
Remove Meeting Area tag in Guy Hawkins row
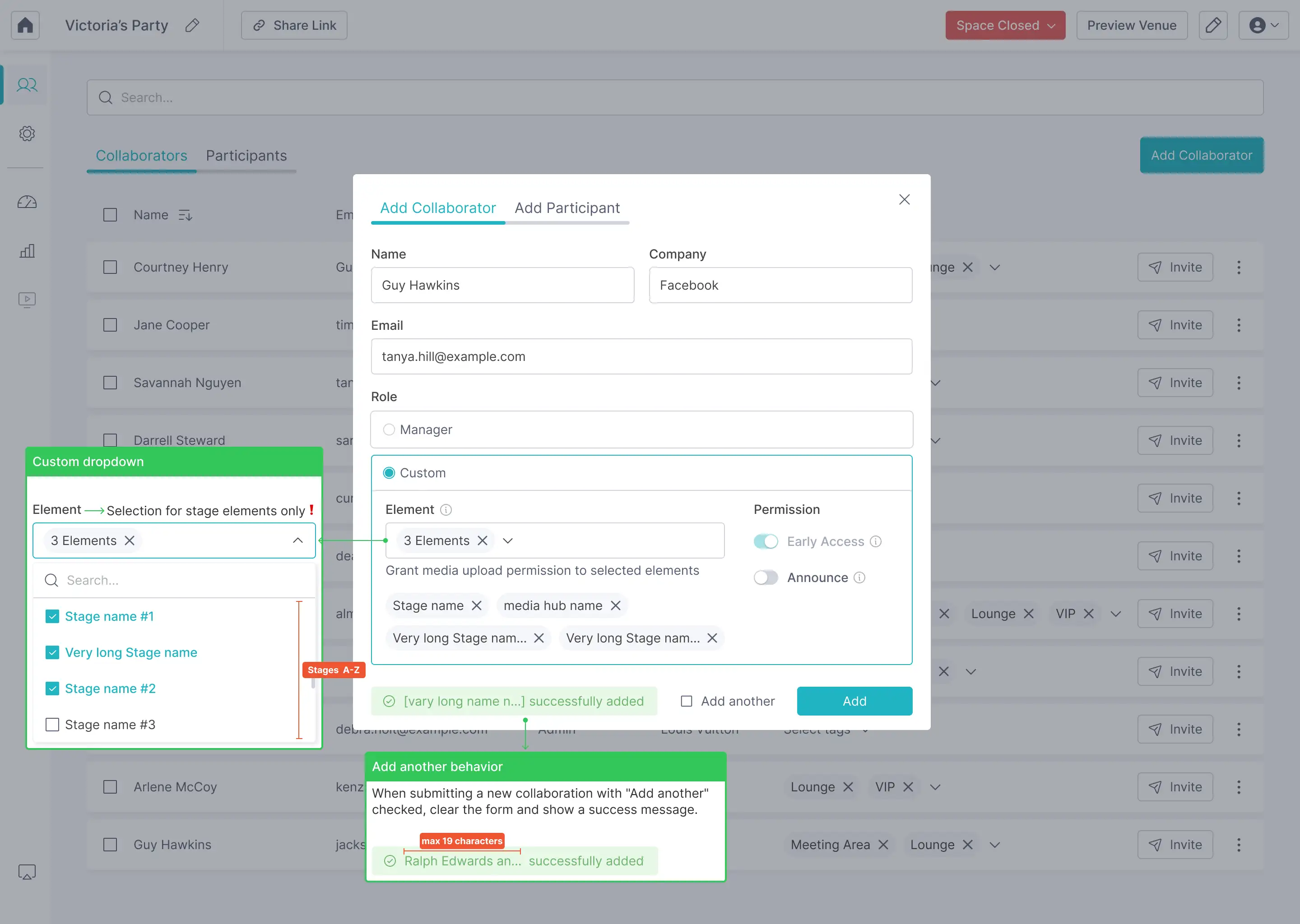[883, 845]
